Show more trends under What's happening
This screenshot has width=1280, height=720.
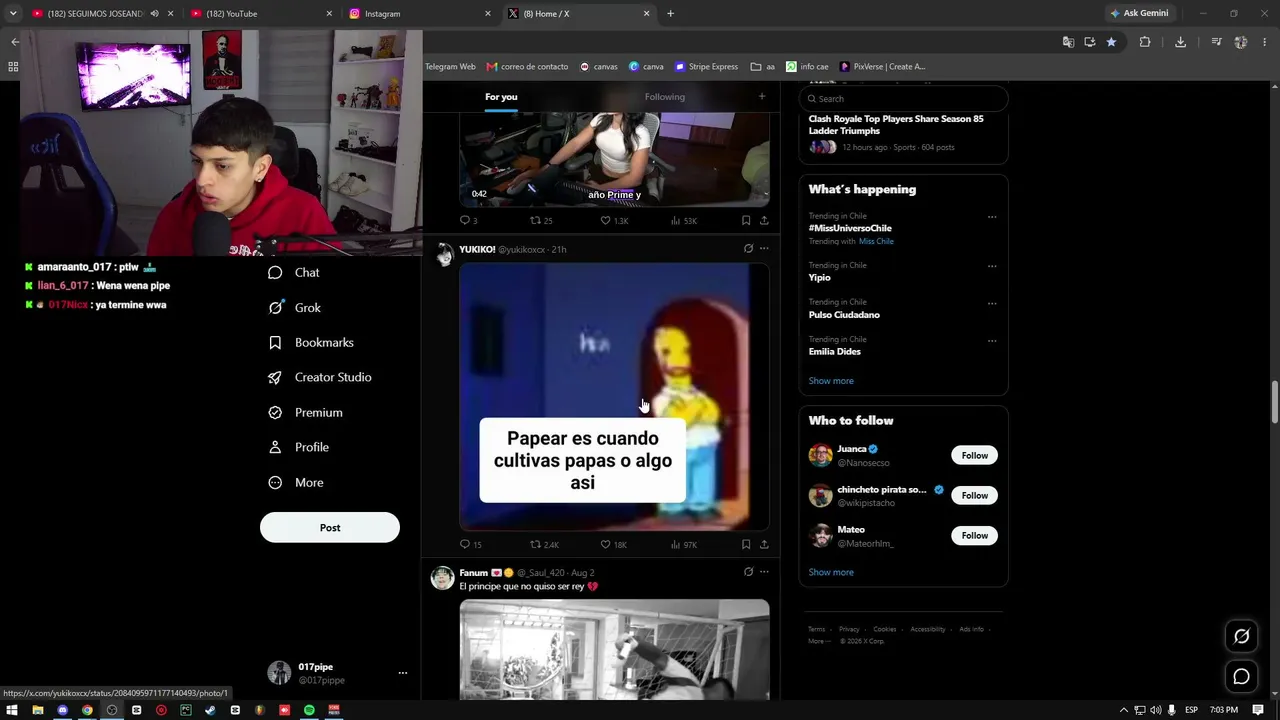coord(831,381)
